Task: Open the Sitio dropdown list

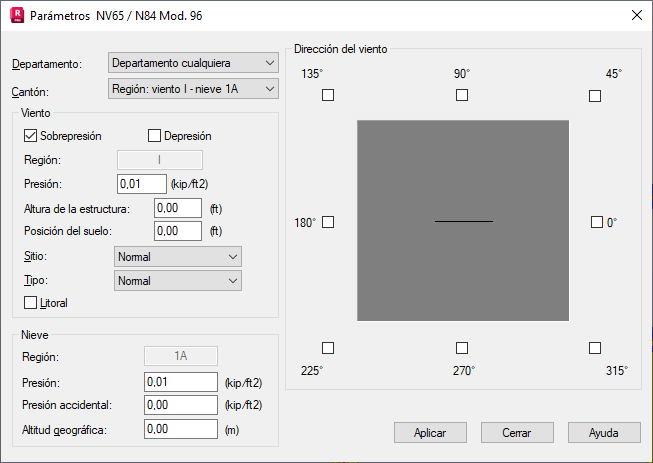Action: (178, 256)
